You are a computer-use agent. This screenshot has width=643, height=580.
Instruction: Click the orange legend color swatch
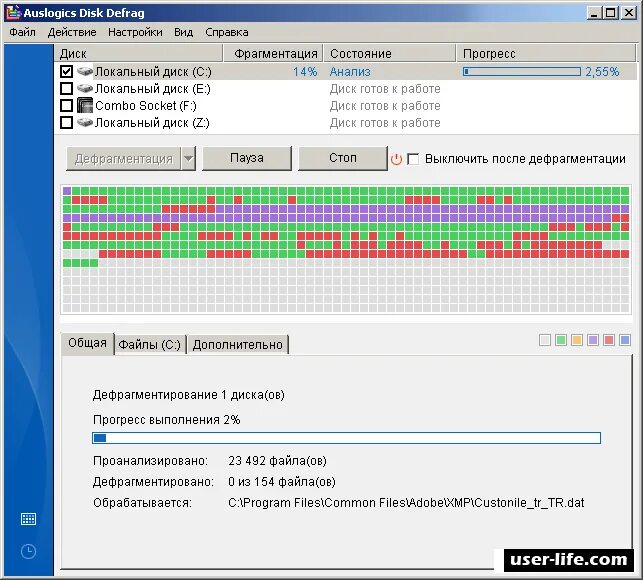577,340
